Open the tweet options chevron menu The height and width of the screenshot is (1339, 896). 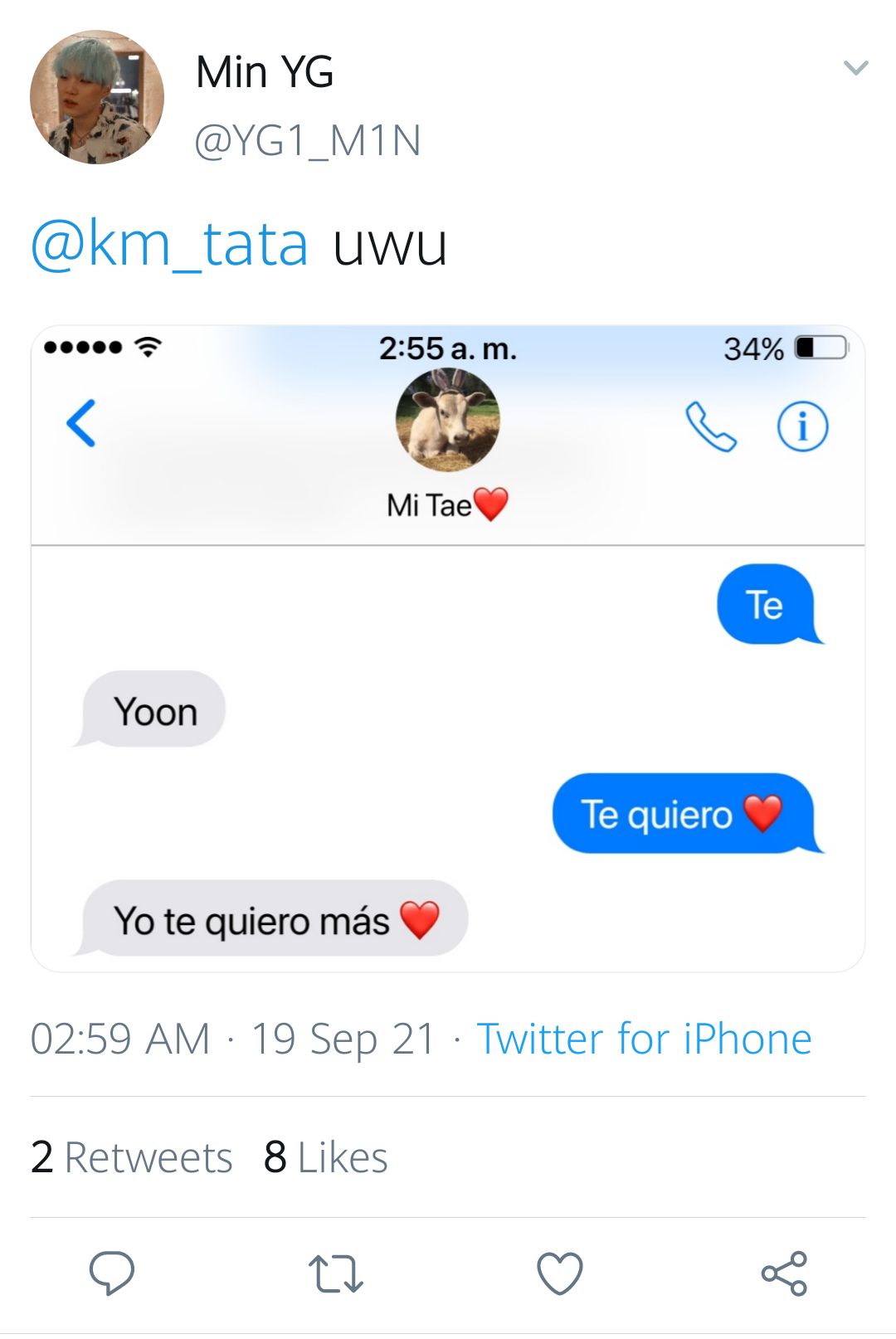pos(855,68)
